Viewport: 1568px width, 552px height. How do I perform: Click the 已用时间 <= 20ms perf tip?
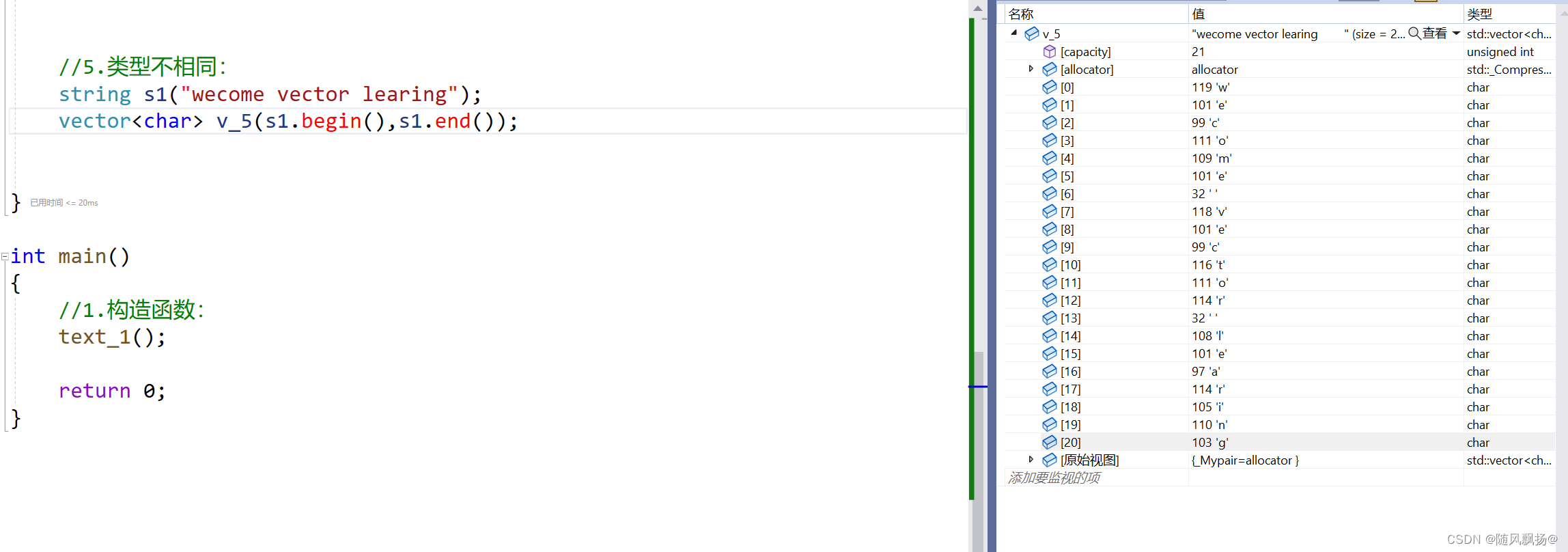[x=64, y=203]
